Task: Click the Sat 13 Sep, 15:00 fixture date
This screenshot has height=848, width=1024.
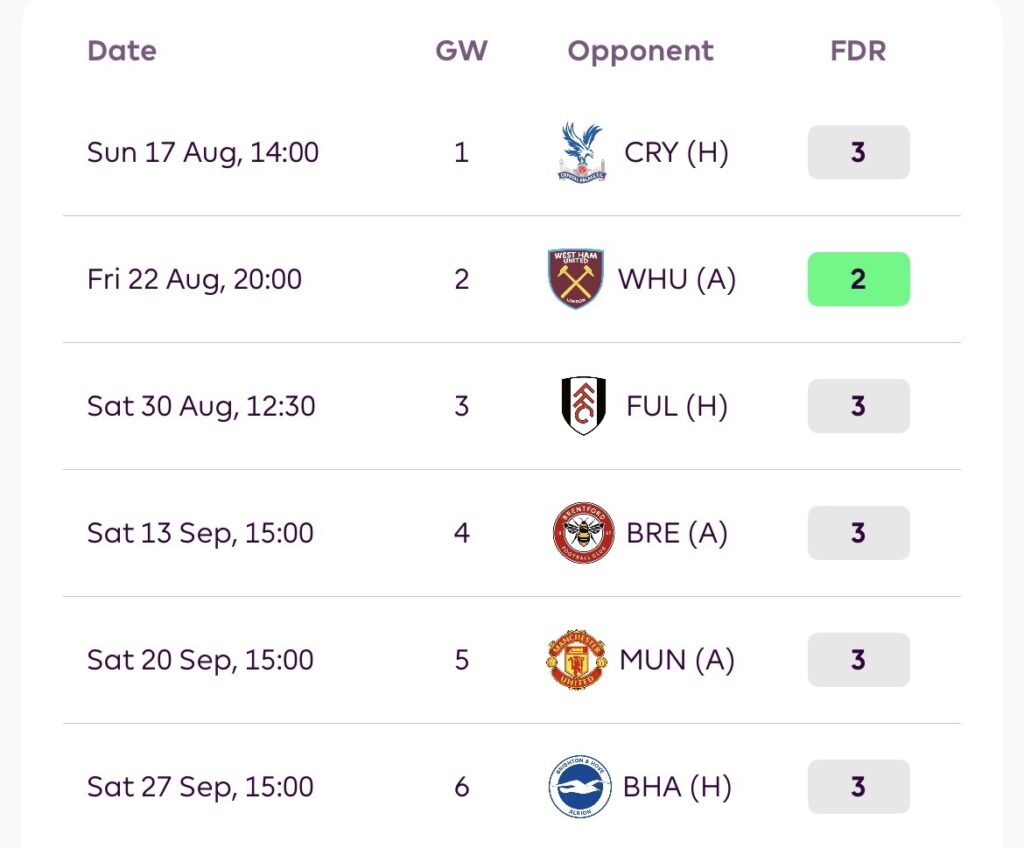Action: [200, 533]
